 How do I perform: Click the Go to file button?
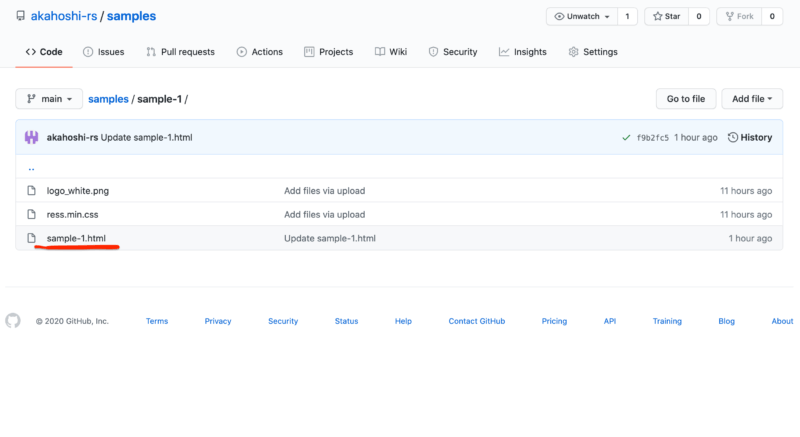coord(686,99)
